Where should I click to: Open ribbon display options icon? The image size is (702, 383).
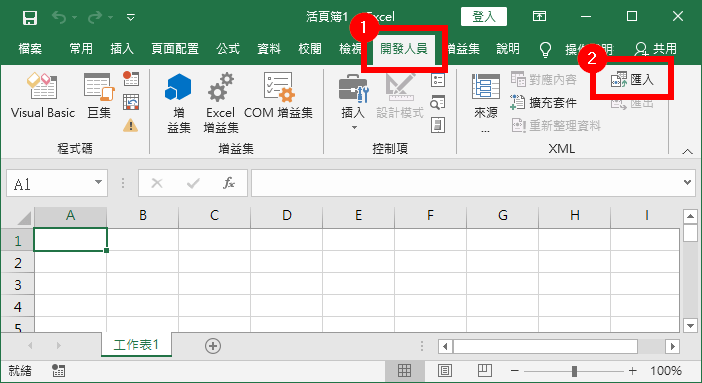pos(539,17)
